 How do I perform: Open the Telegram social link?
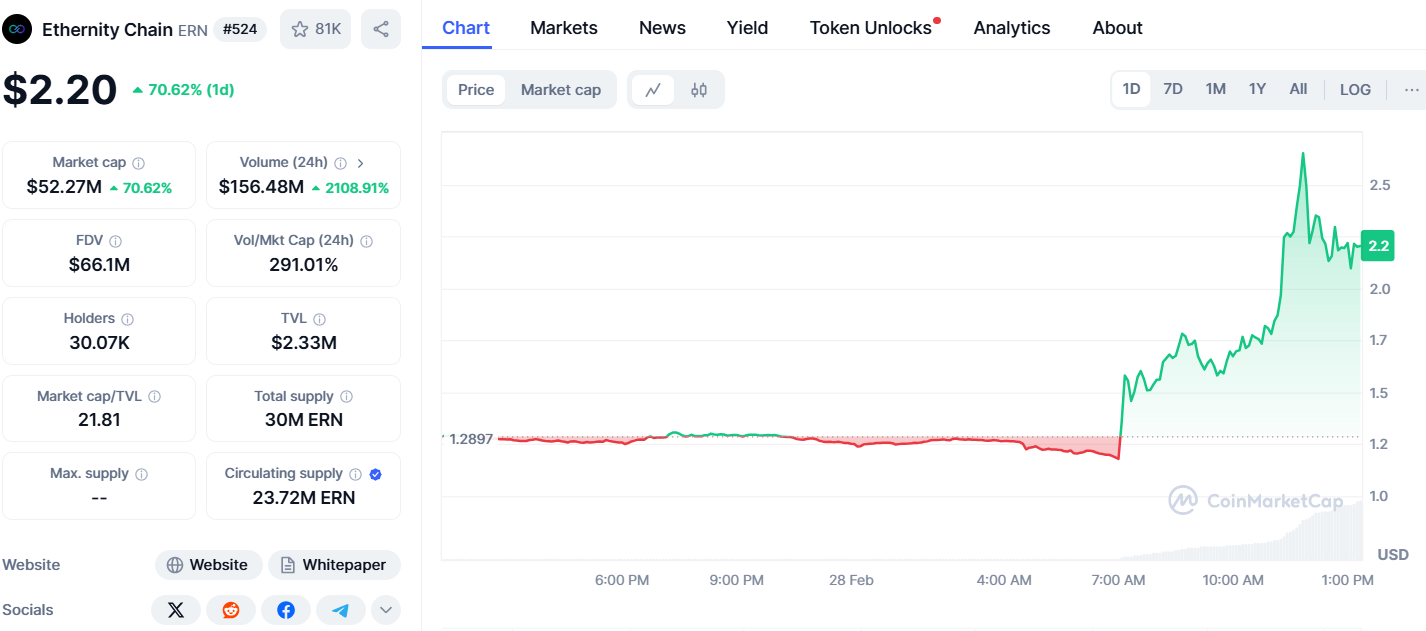pos(341,610)
